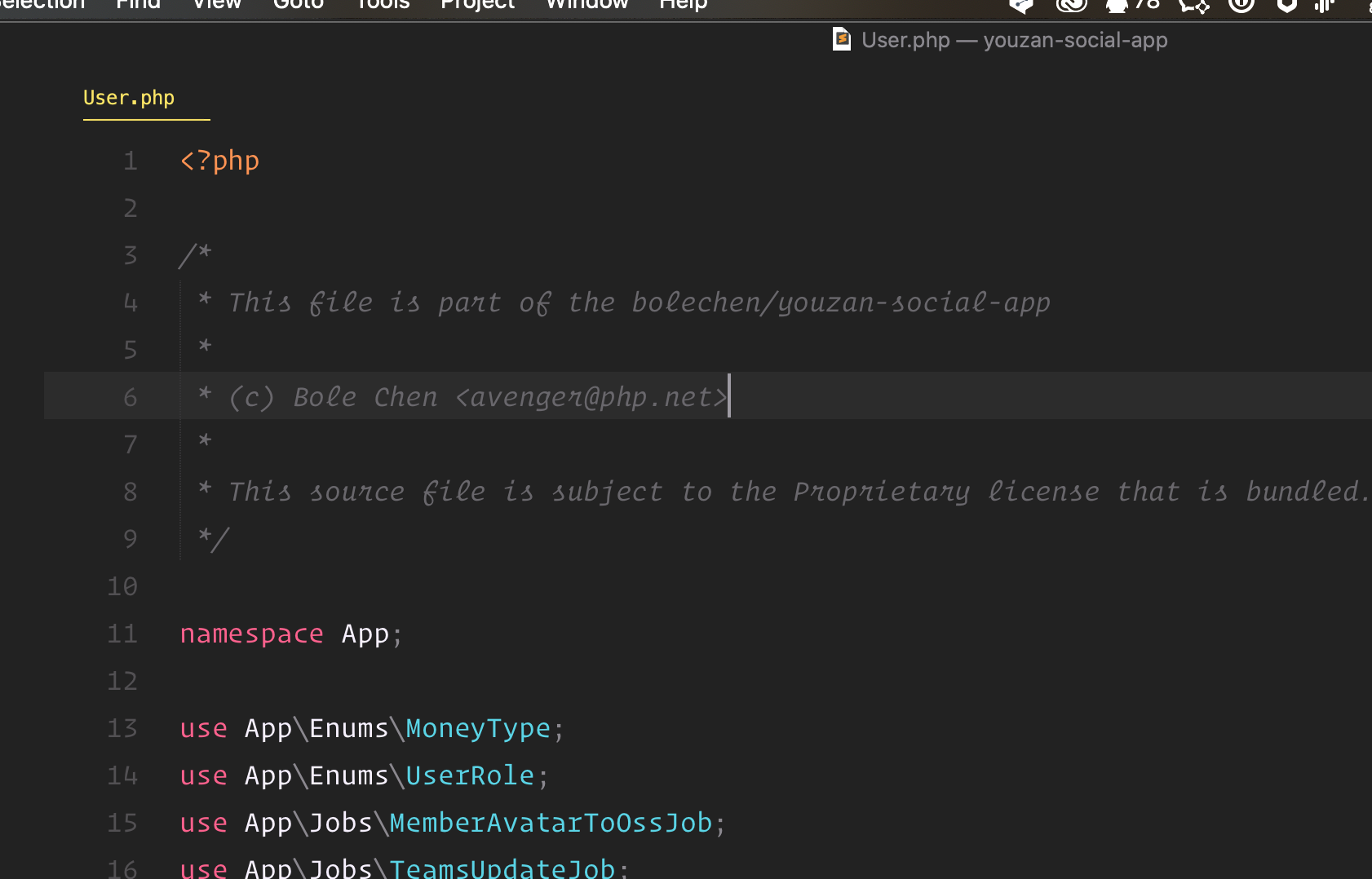Click the MemberAvatarToOssJob import name

click(x=551, y=823)
